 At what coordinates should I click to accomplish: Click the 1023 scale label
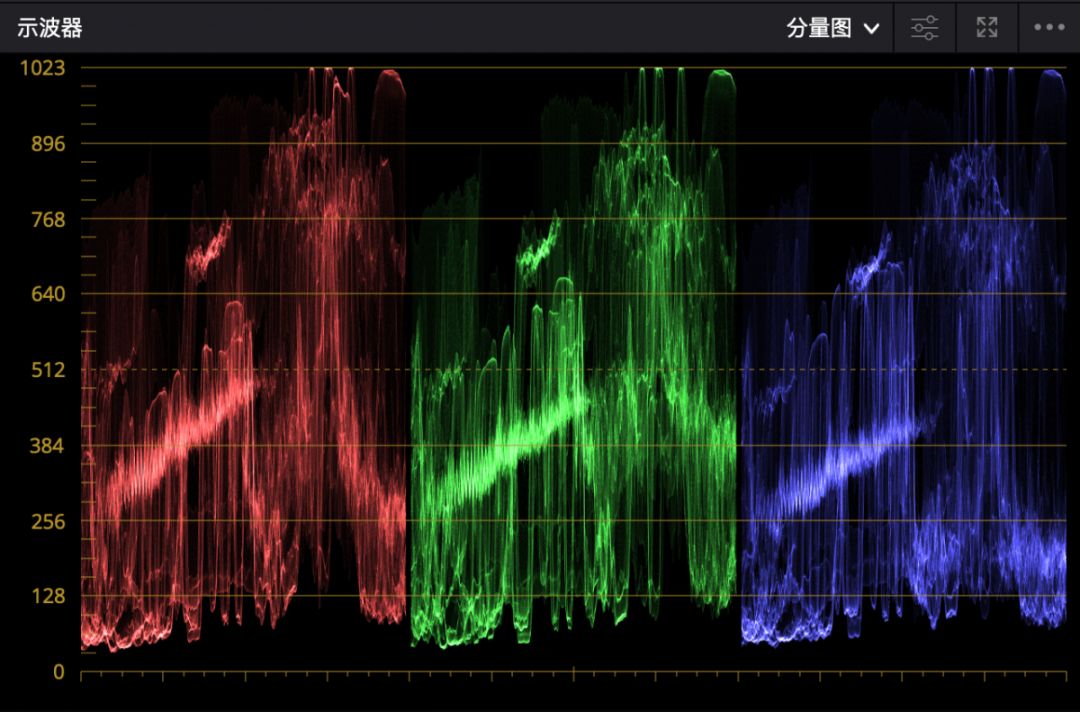43,67
